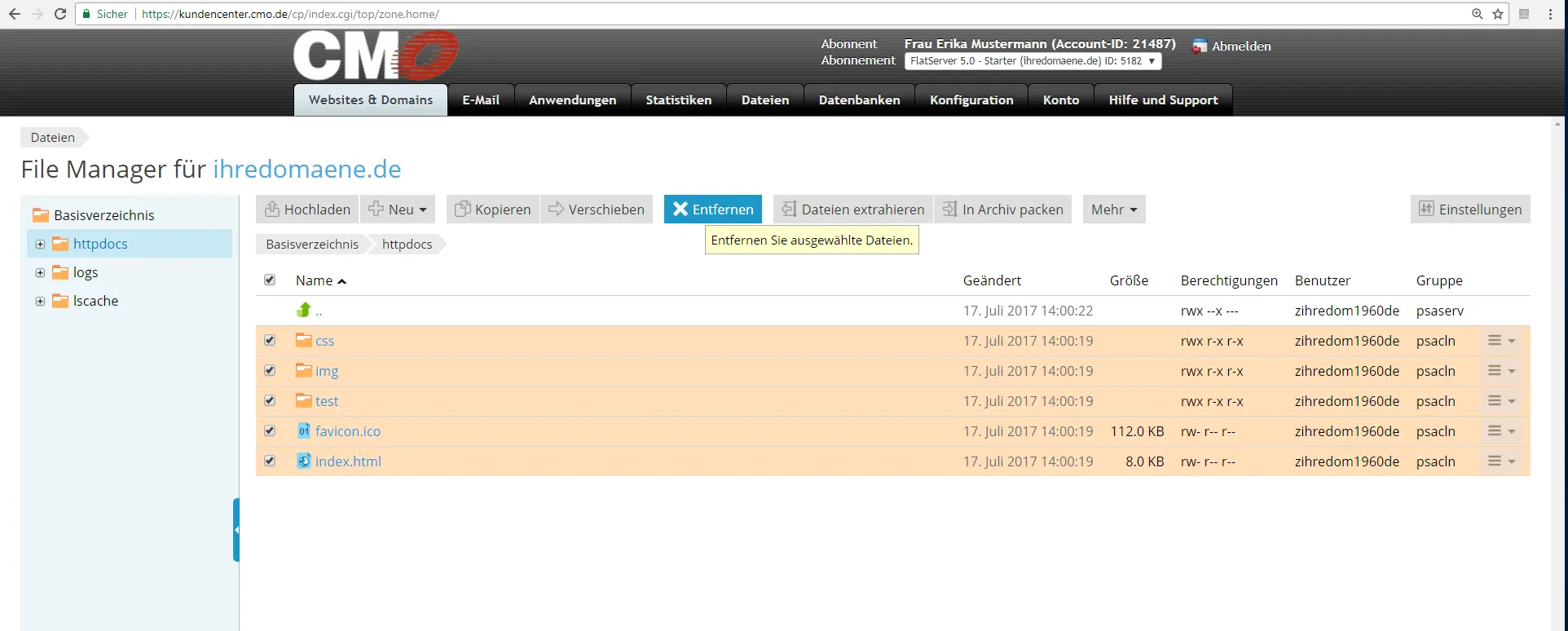Open the row menu for img
Viewport: 1568px width, 631px height.
coord(1501,370)
